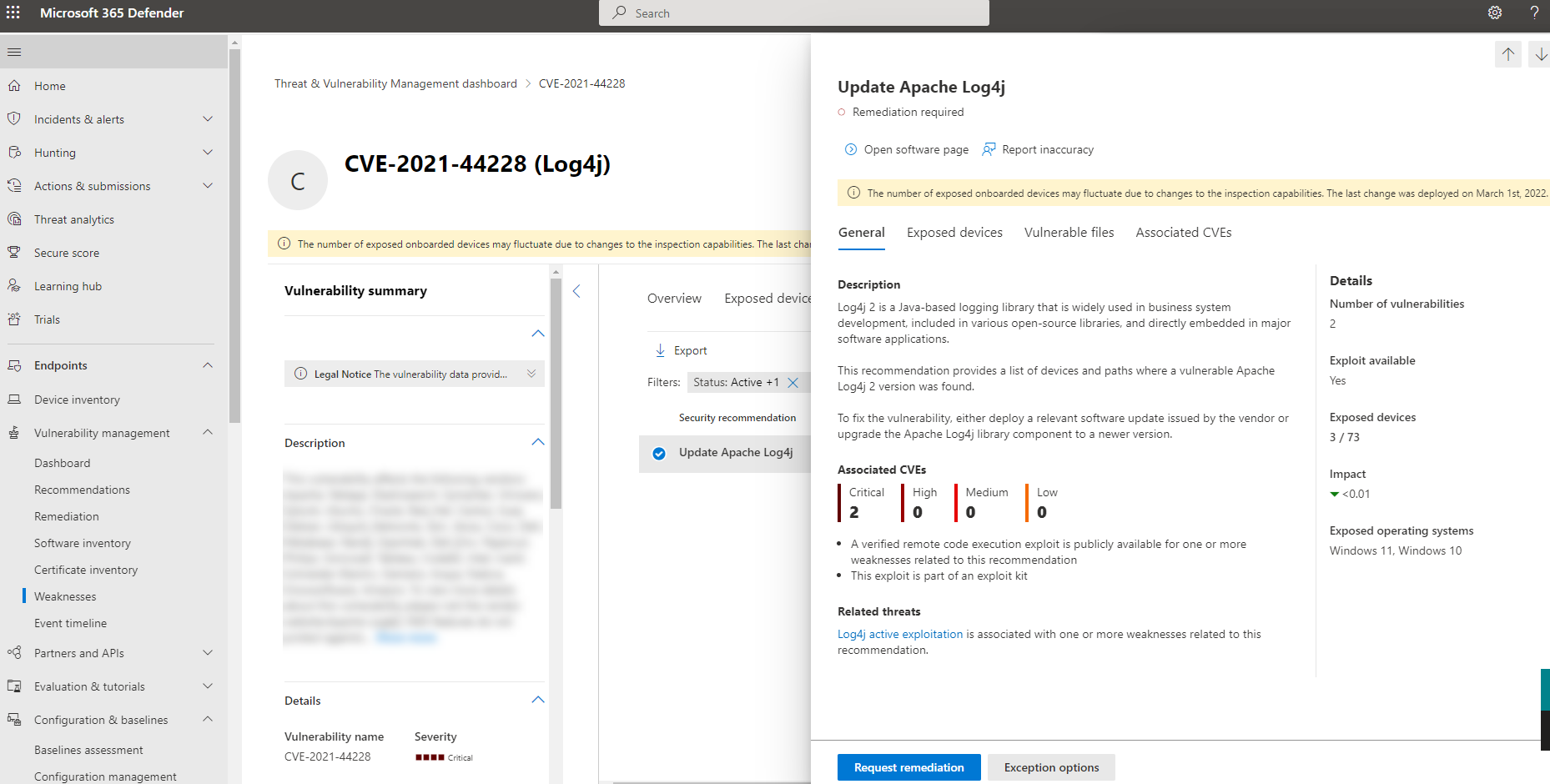The image size is (1550, 784).
Task: Open Recommendations in the sidebar
Action: (x=82, y=490)
